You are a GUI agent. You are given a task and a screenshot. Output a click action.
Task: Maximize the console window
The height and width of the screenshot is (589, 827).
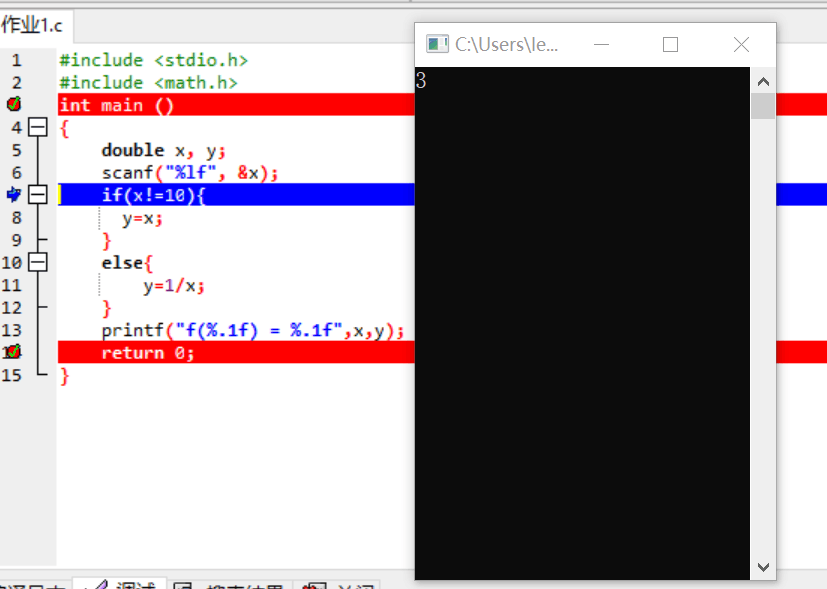(x=670, y=45)
